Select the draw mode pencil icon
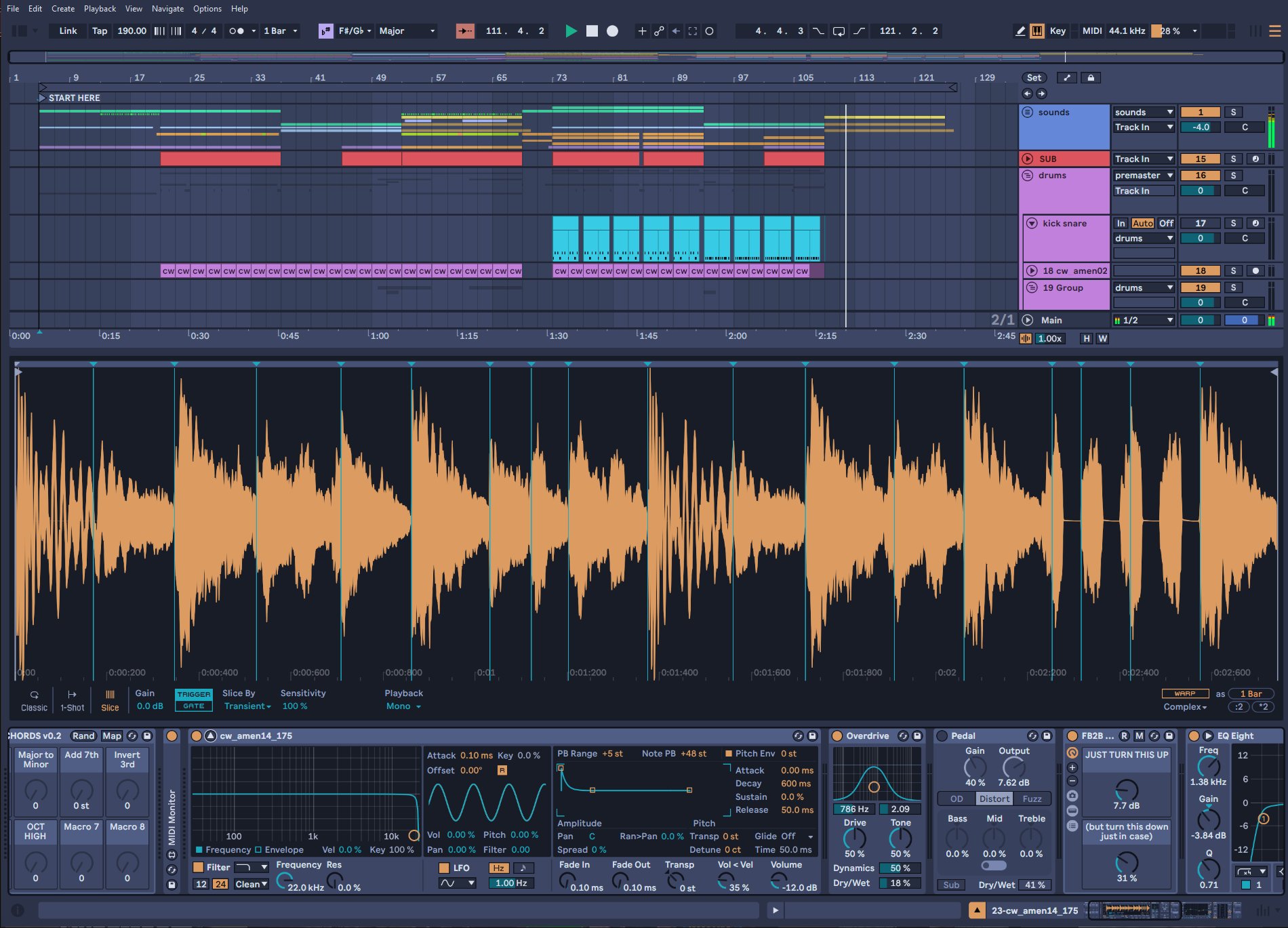The width and height of the screenshot is (1288, 928). click(x=1020, y=31)
